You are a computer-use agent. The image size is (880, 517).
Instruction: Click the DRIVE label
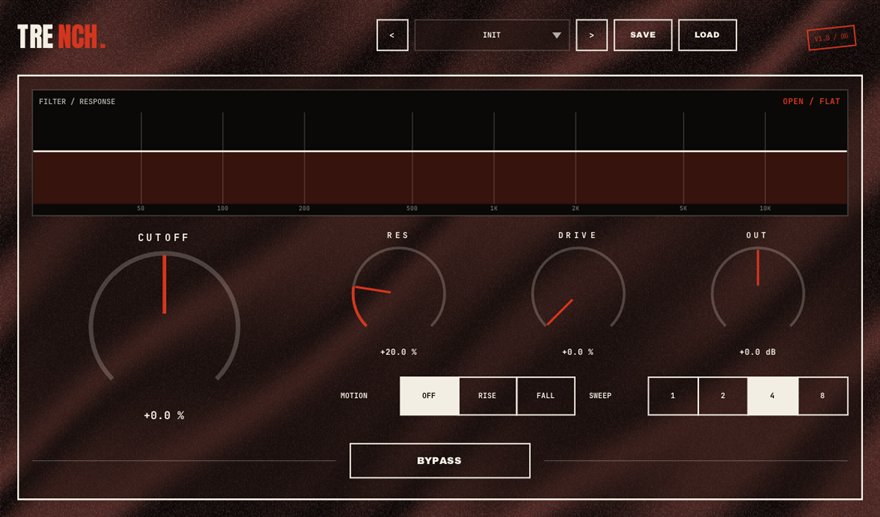point(578,235)
